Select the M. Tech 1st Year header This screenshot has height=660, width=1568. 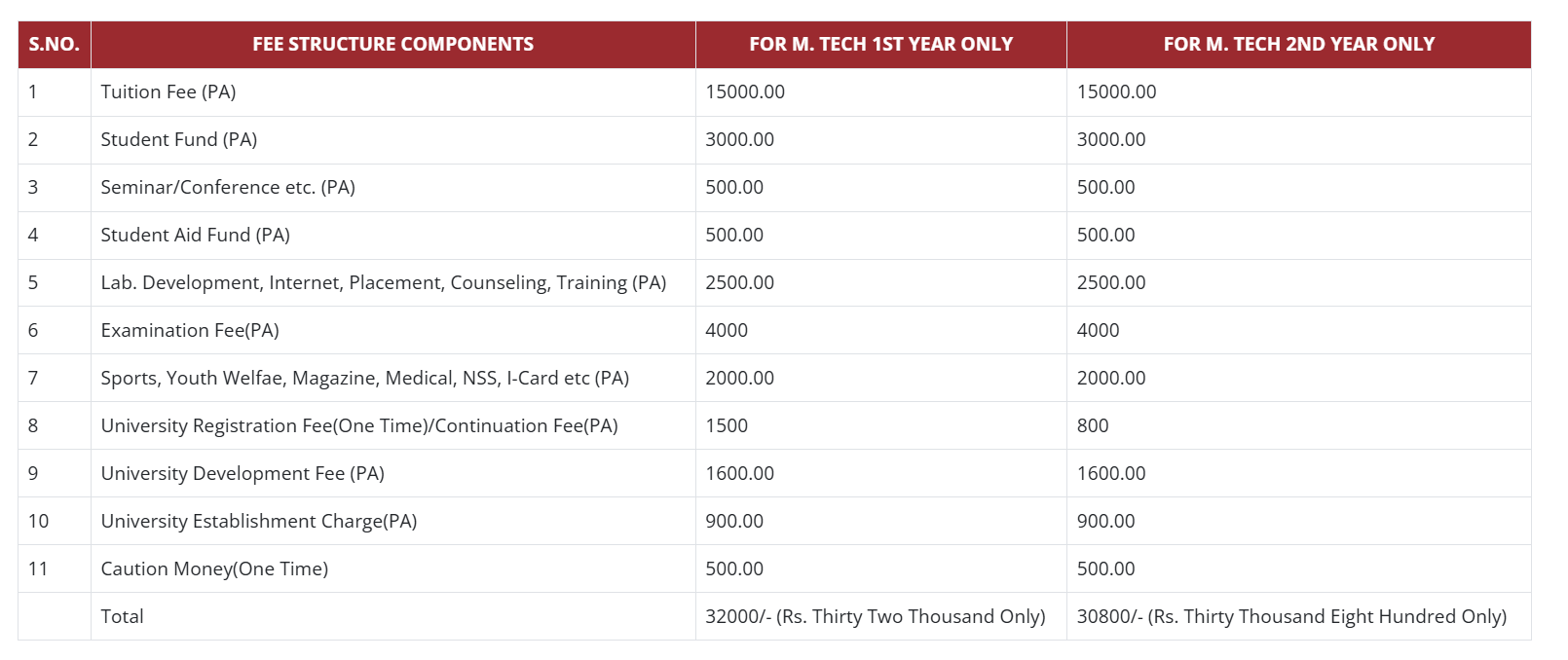coord(880,44)
